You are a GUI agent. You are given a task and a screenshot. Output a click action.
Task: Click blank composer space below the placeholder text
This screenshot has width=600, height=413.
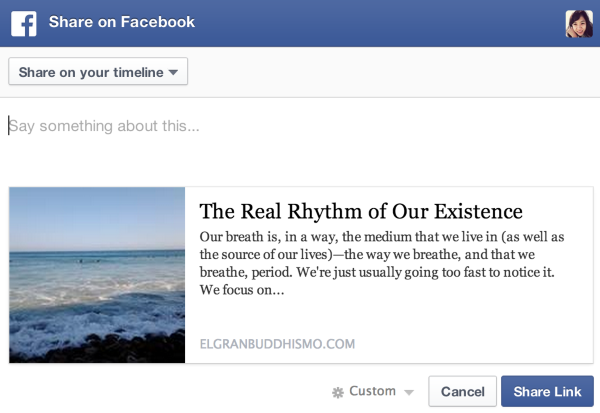point(300,160)
